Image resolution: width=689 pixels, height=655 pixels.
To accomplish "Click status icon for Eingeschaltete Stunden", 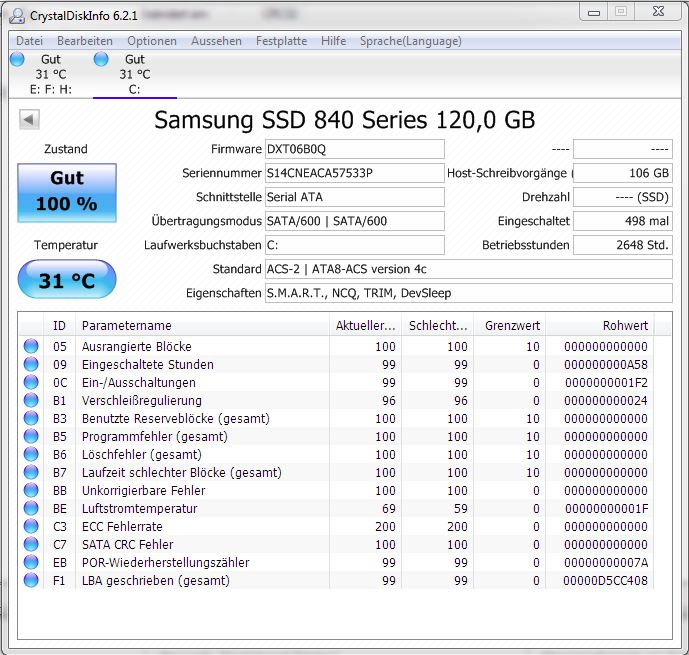I will (x=31, y=364).
